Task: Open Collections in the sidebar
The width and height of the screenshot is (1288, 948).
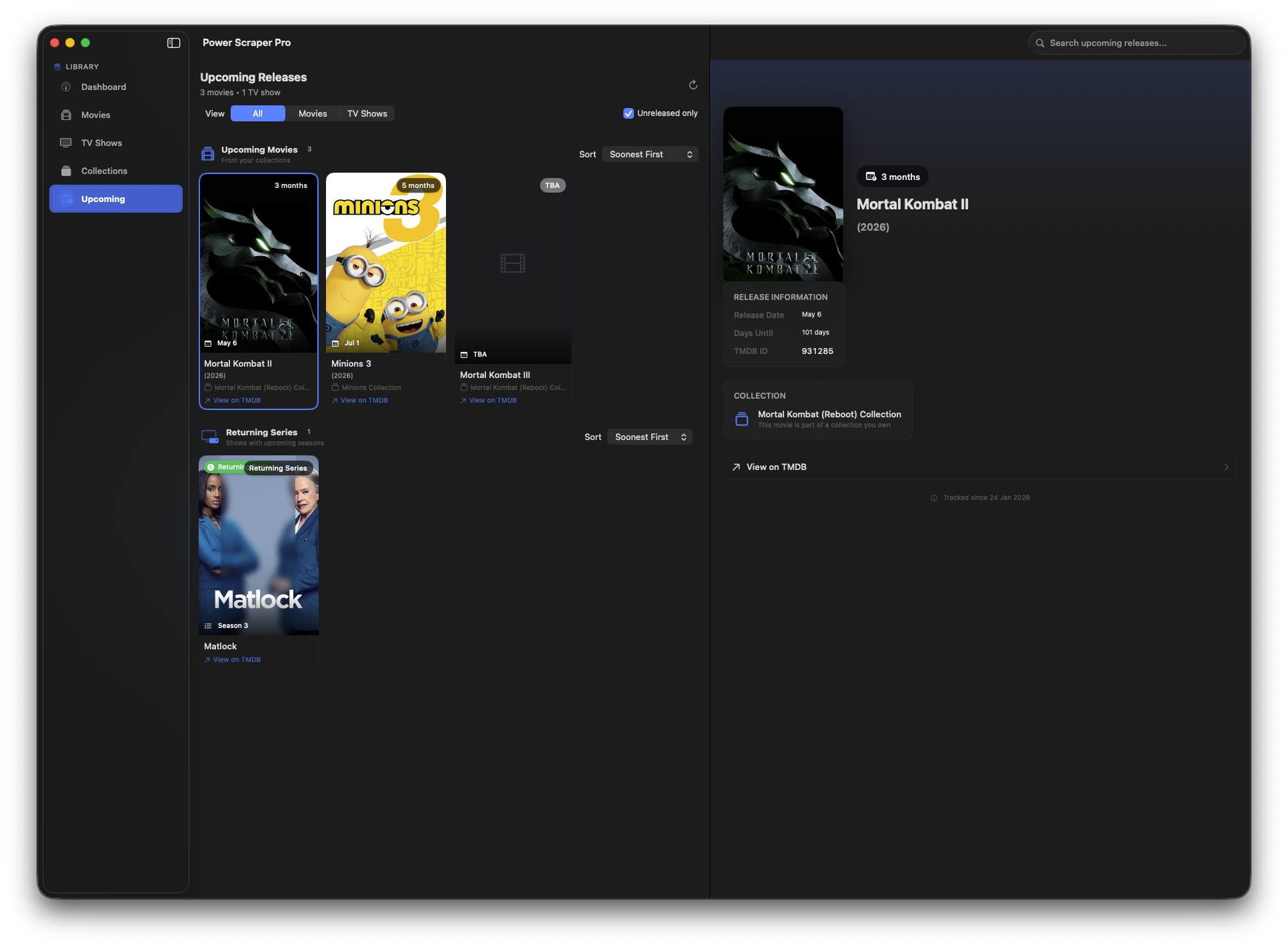Action: [104, 171]
